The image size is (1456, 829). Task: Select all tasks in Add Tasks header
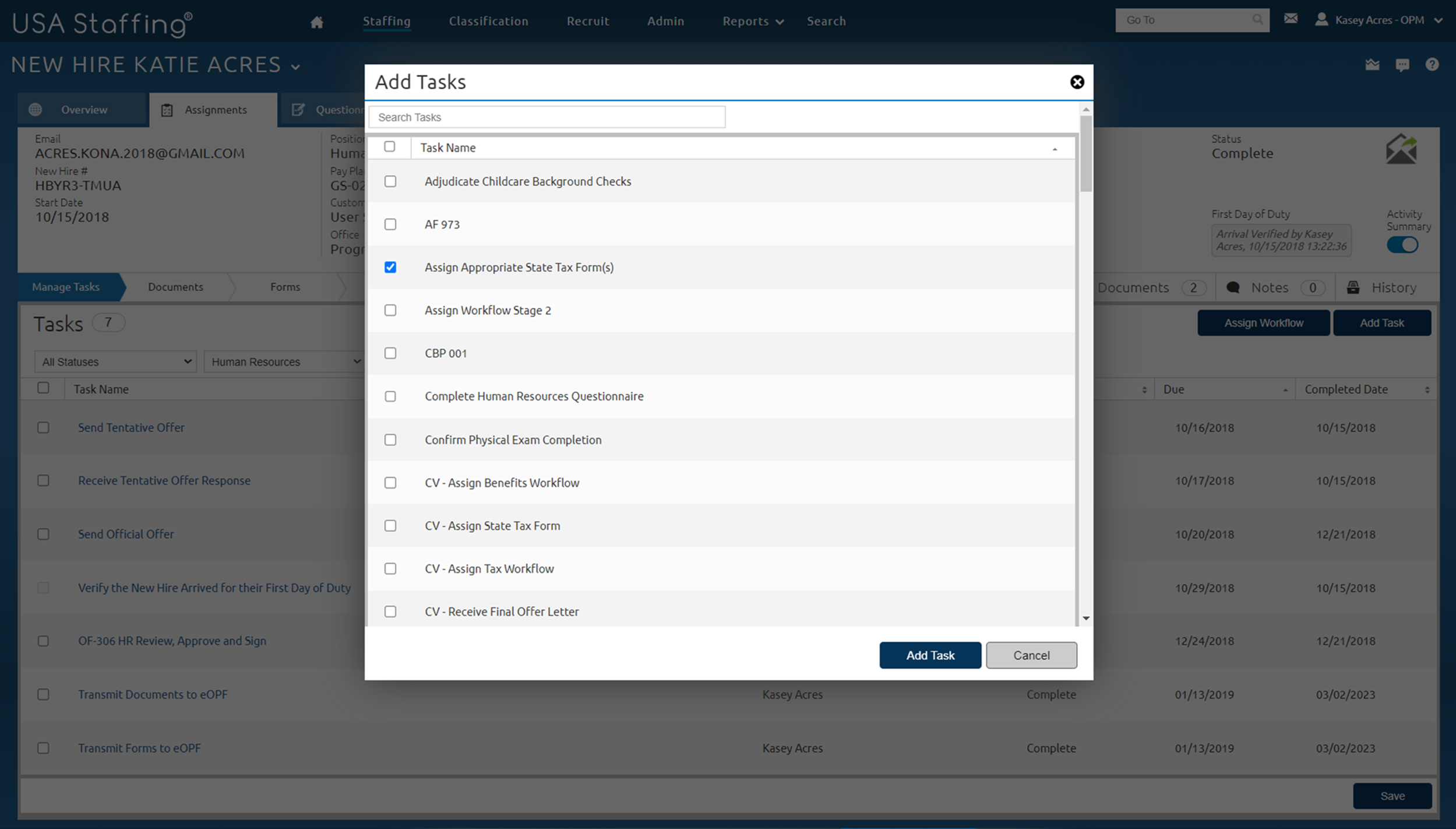[389, 146]
